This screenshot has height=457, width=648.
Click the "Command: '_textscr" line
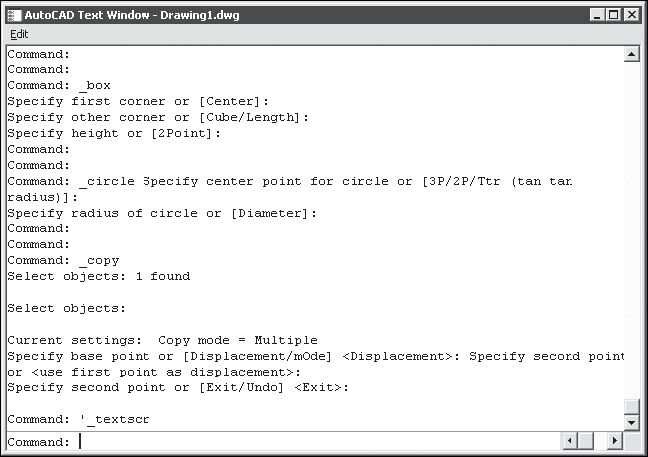[x=79, y=419]
